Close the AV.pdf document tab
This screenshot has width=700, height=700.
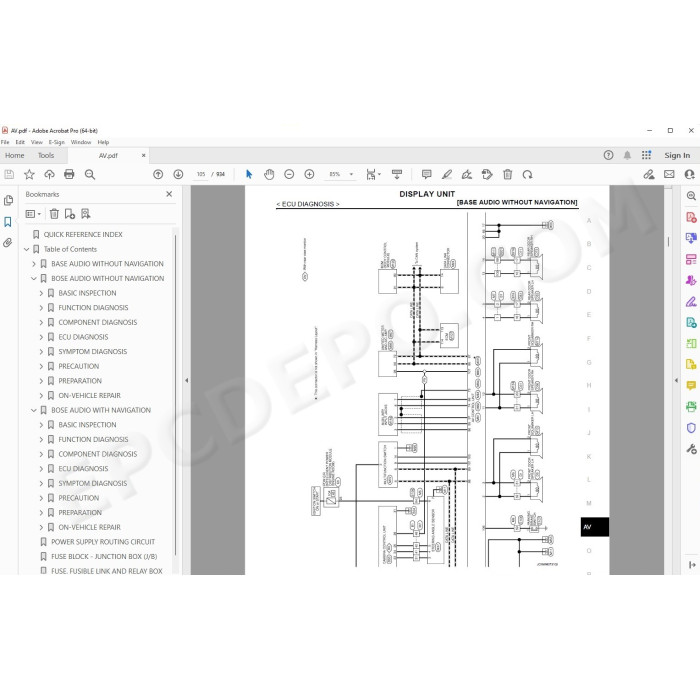tap(143, 155)
